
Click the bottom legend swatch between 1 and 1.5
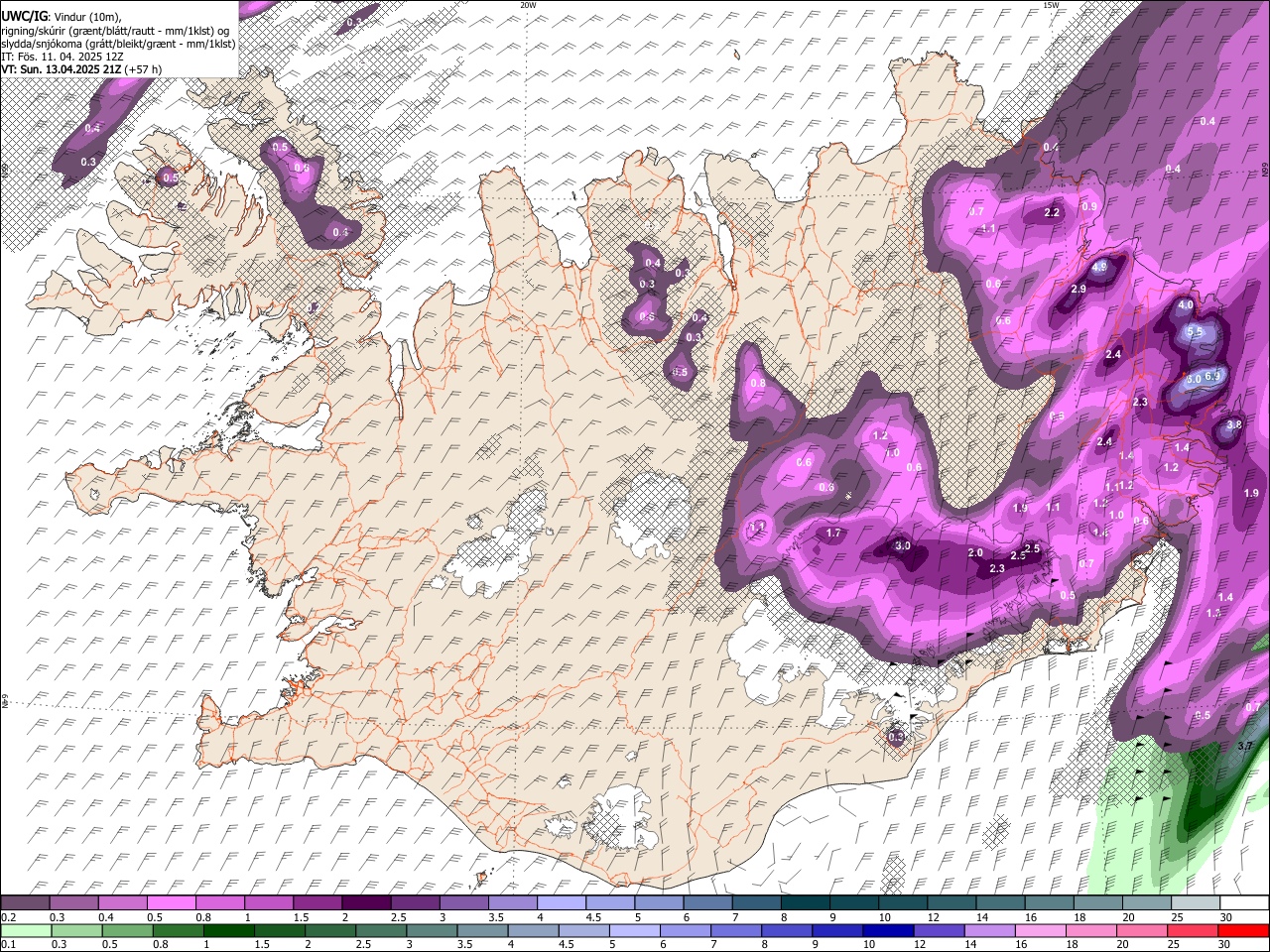pyautogui.click(x=227, y=931)
